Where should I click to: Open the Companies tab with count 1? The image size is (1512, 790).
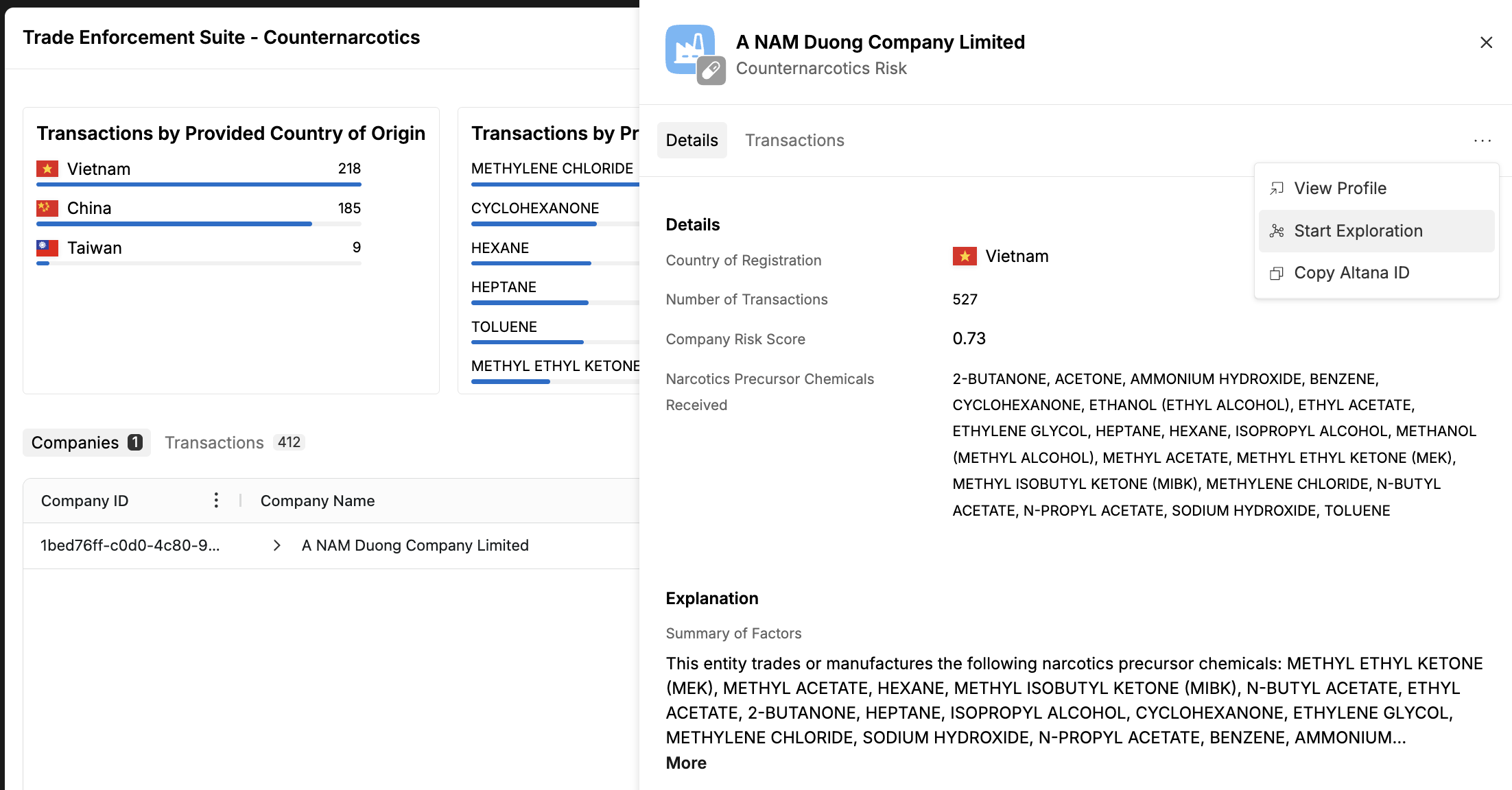point(86,443)
